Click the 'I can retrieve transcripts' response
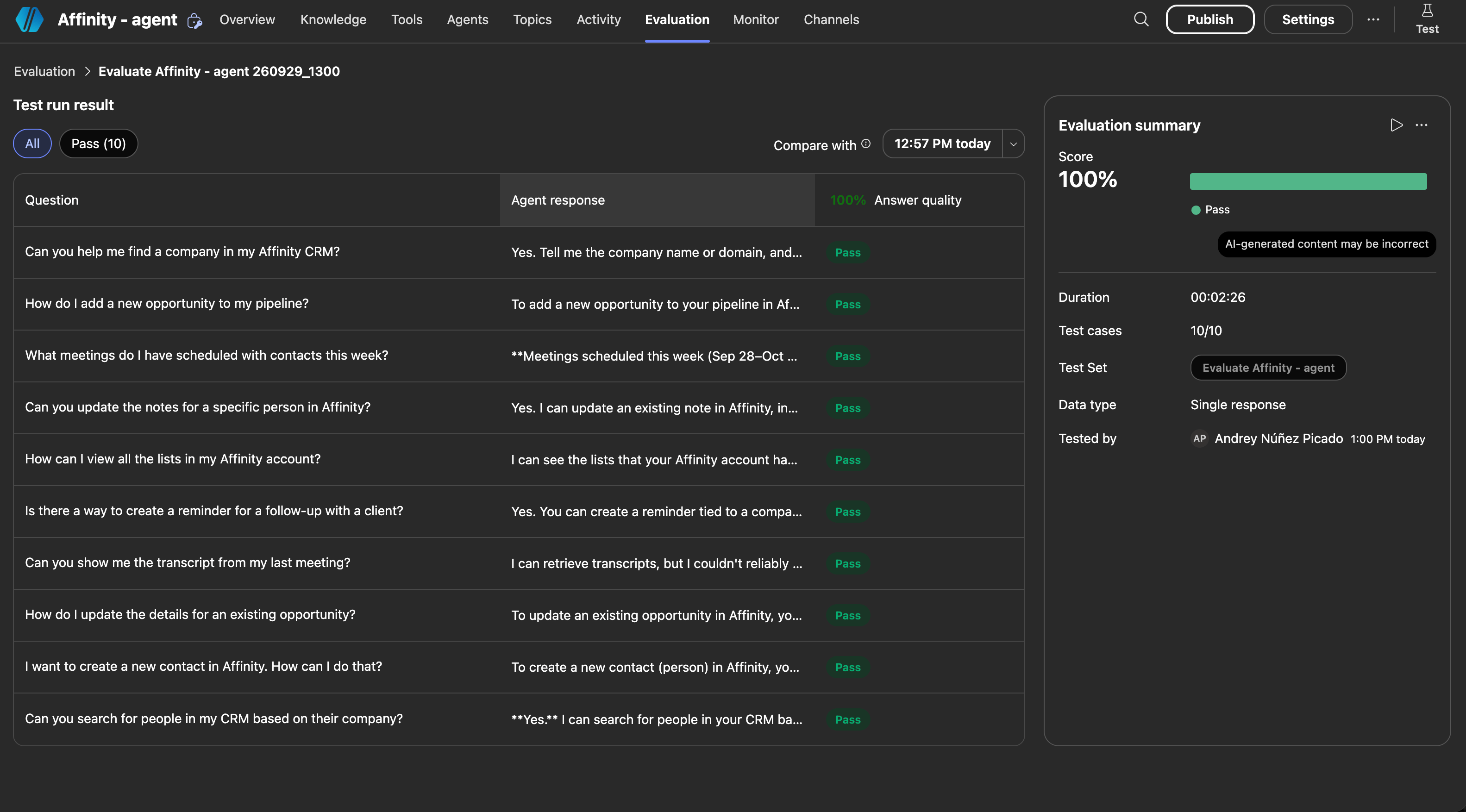This screenshot has width=1466, height=812. (656, 563)
